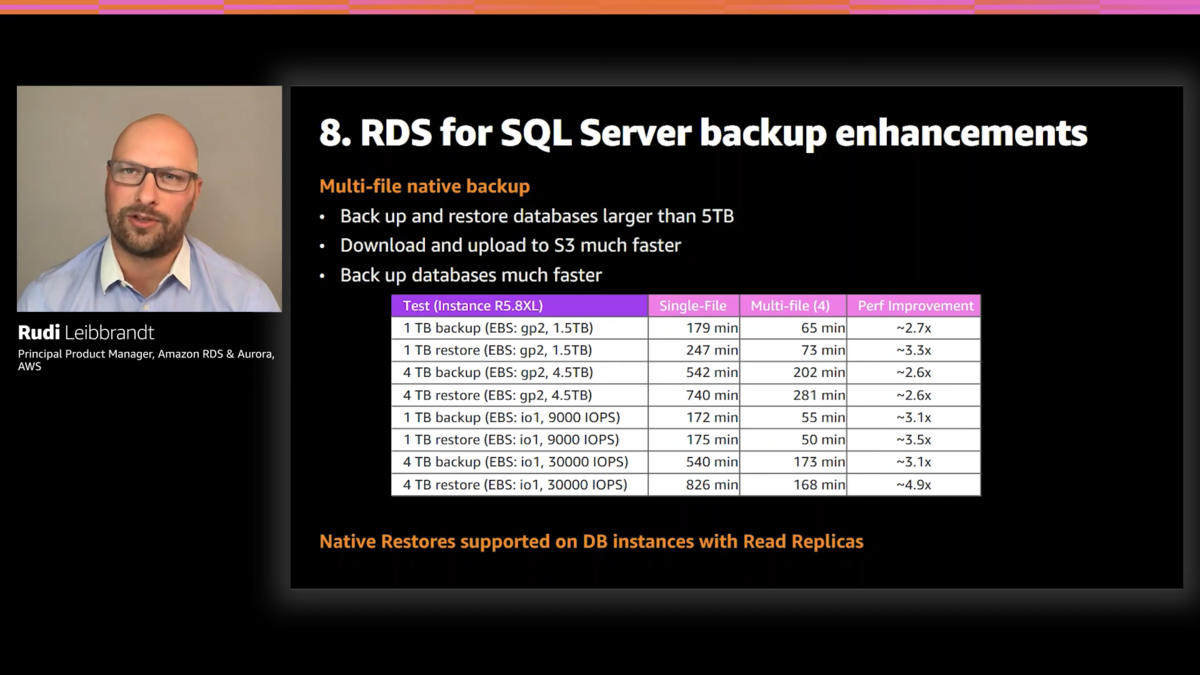
Task: Click the '65 min' cell
Action: pyautogui.click(x=793, y=328)
